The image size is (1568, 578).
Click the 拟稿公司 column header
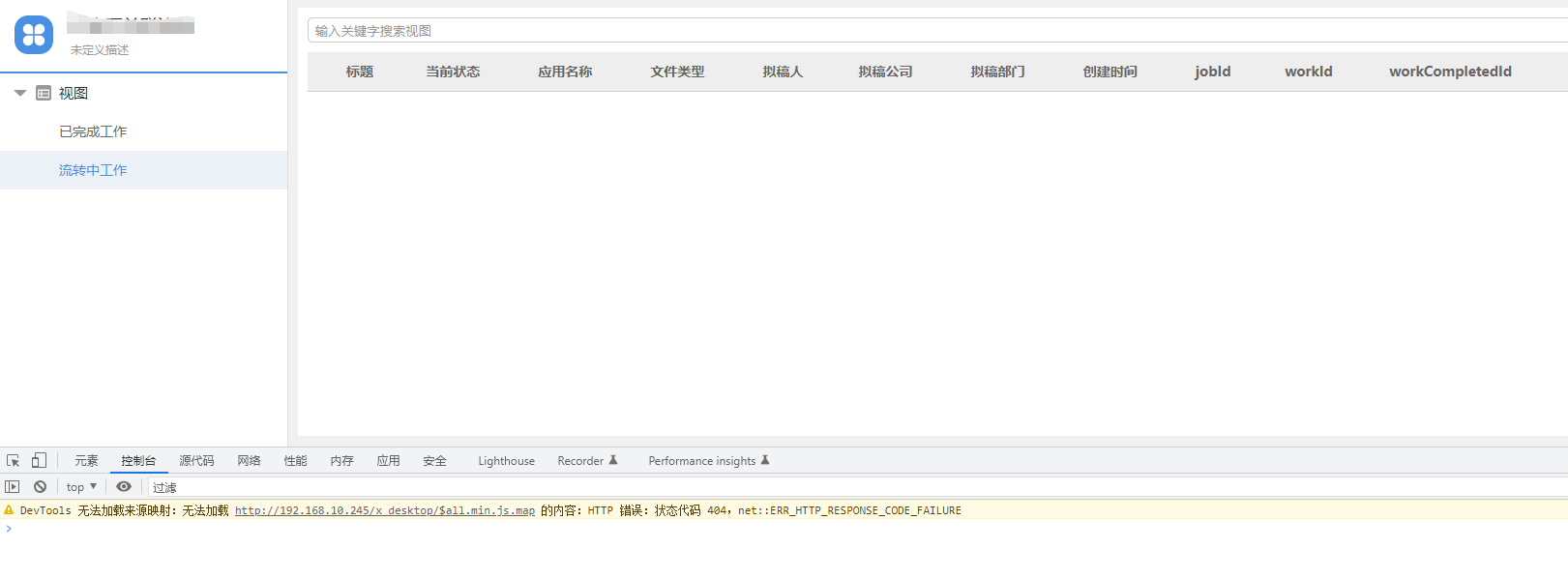885,72
